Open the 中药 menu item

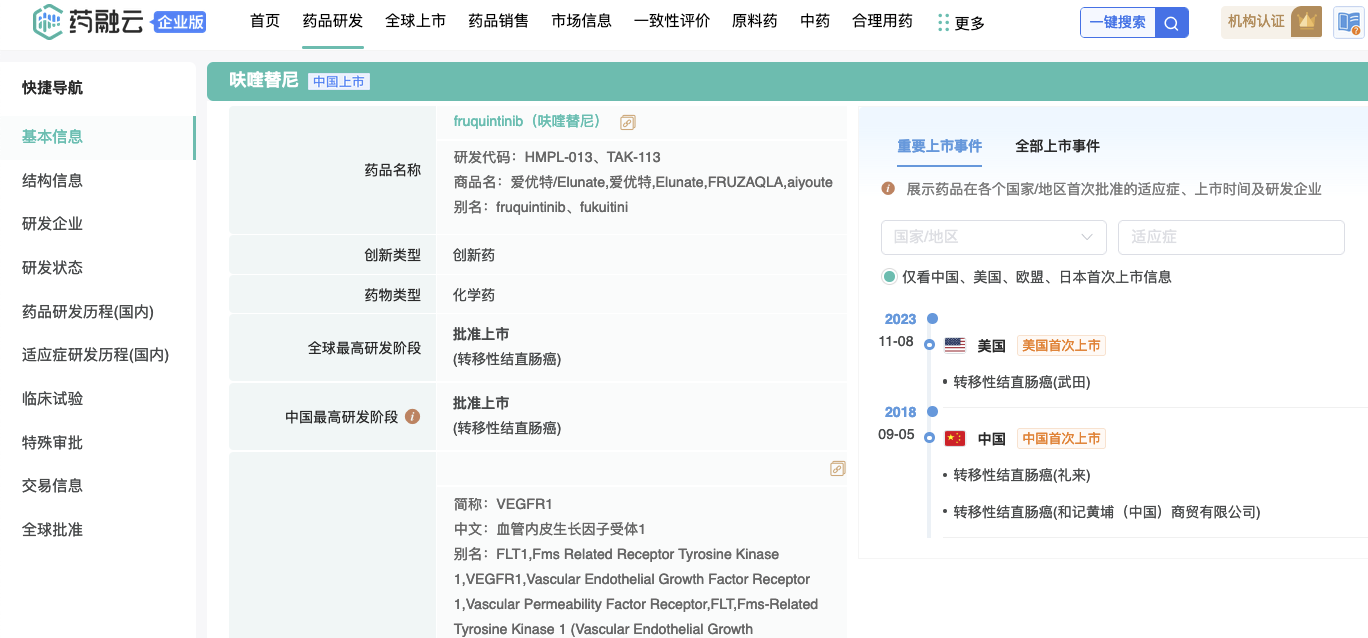[x=815, y=21]
